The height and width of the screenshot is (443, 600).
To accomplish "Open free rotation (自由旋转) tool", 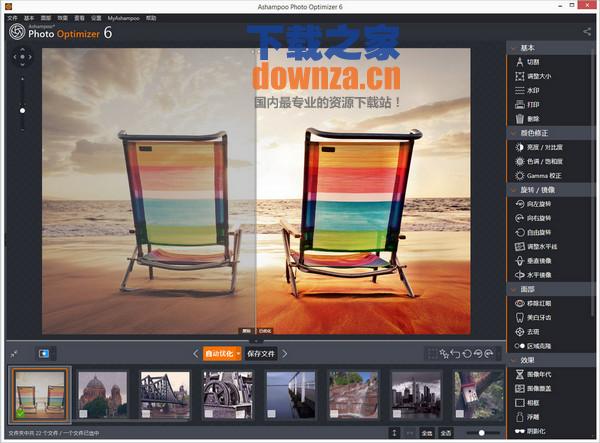I will (x=533, y=232).
